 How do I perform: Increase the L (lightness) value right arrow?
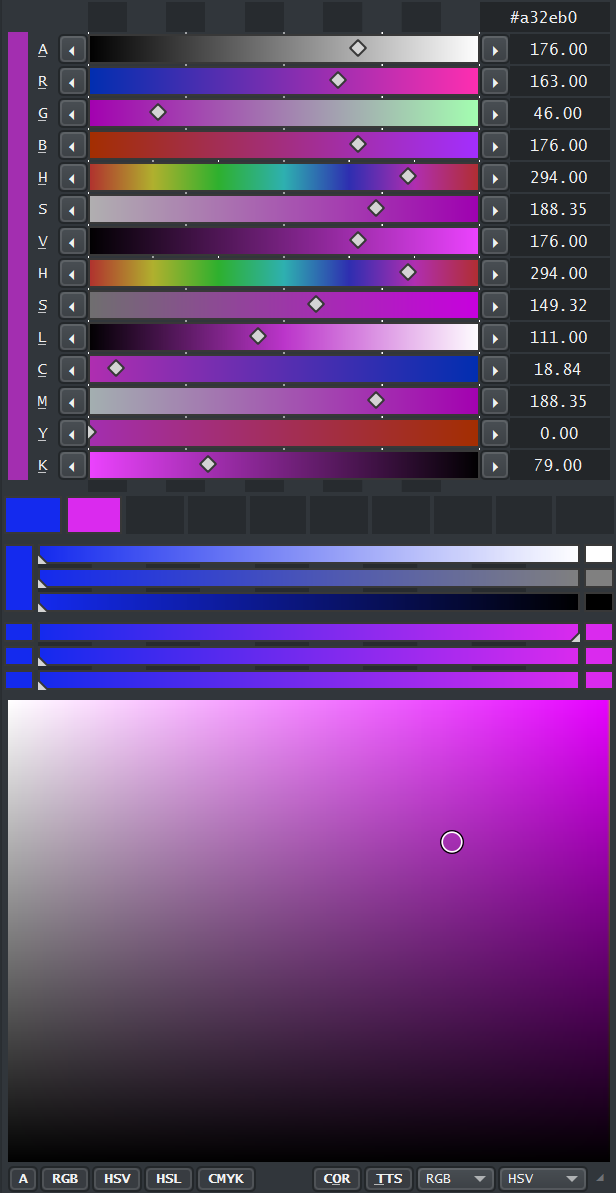click(x=495, y=337)
